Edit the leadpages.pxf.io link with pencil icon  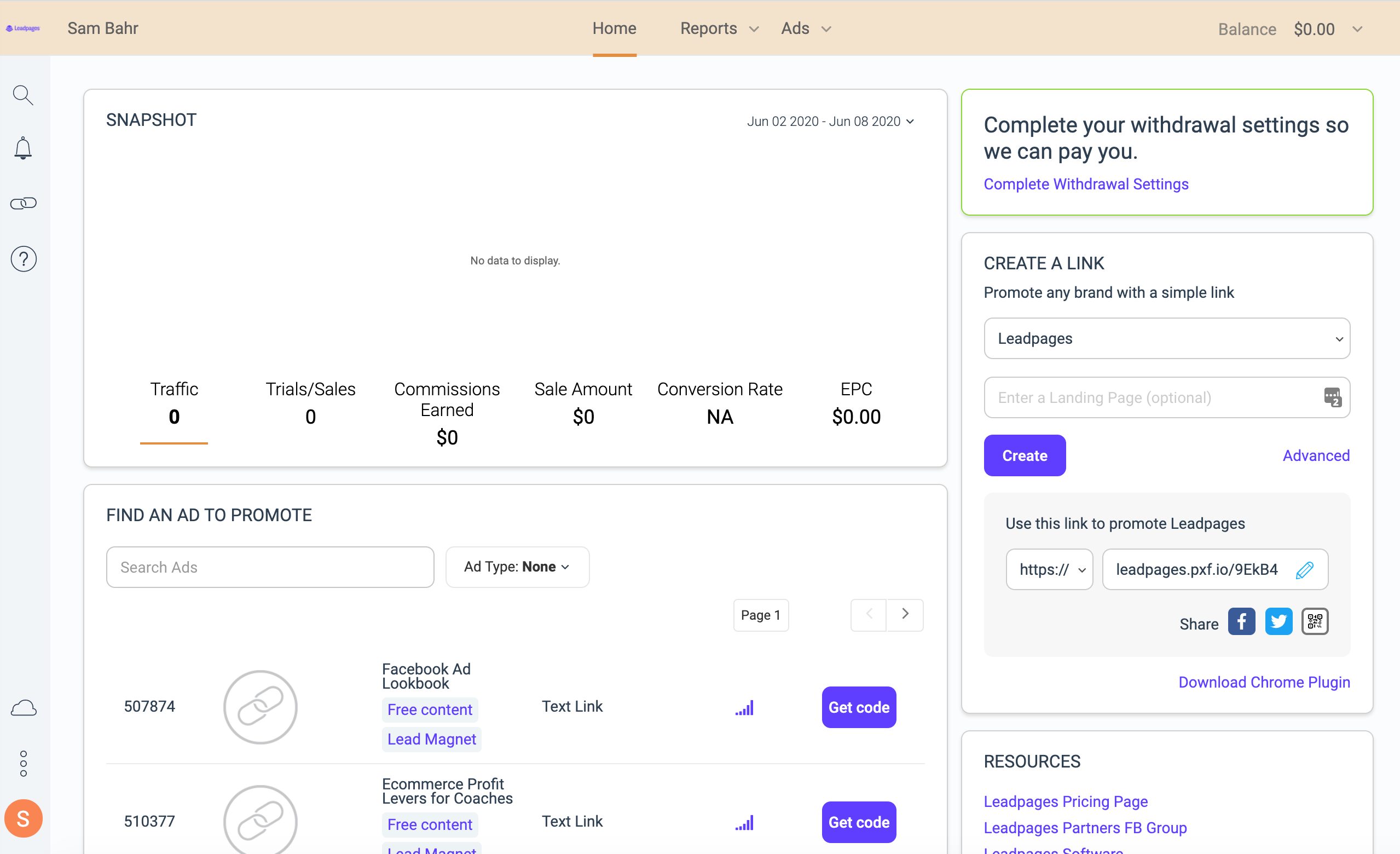coord(1305,569)
